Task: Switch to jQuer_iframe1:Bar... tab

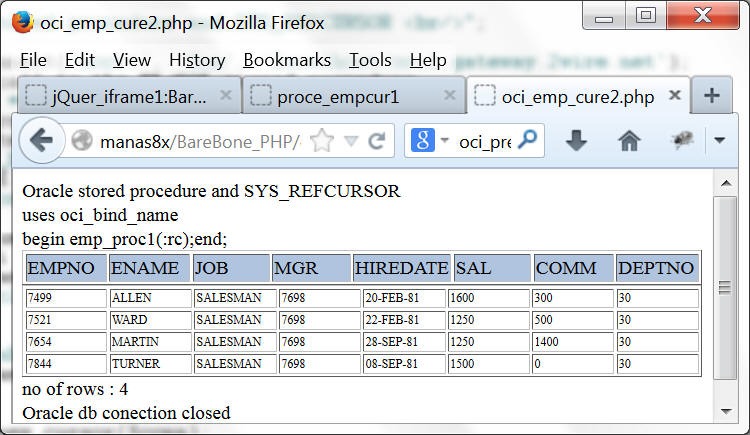Action: tap(129, 95)
